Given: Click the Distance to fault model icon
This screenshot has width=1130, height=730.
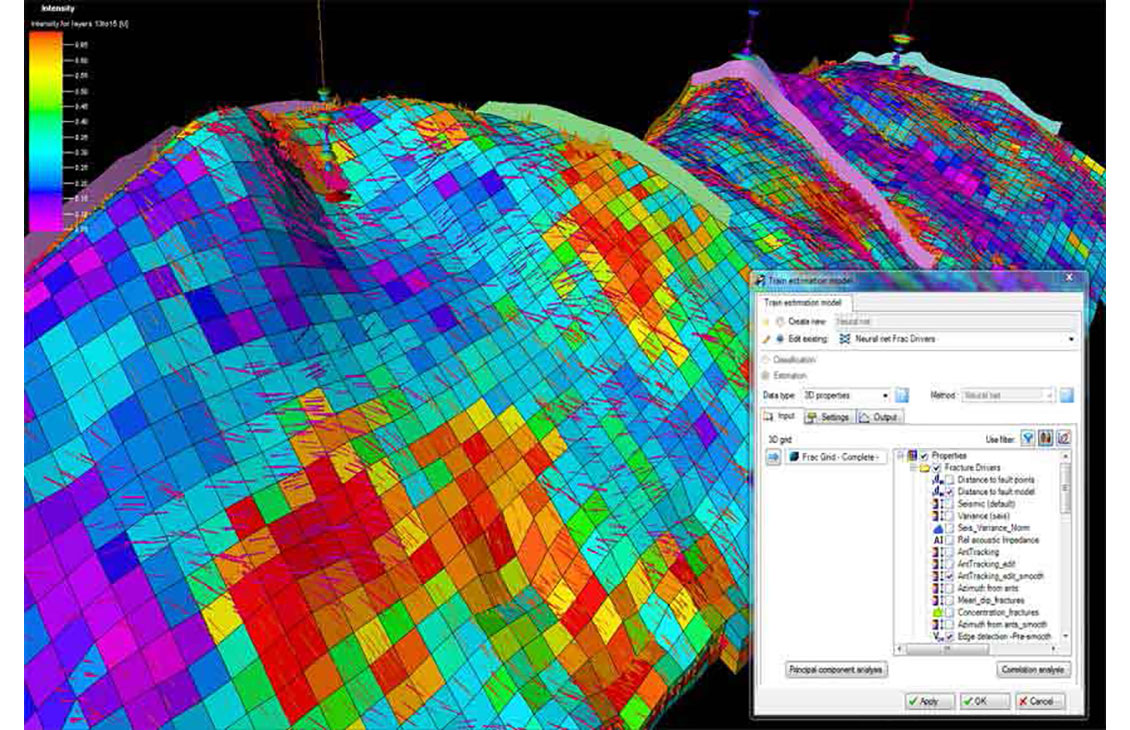Looking at the screenshot, I should point(938,491).
